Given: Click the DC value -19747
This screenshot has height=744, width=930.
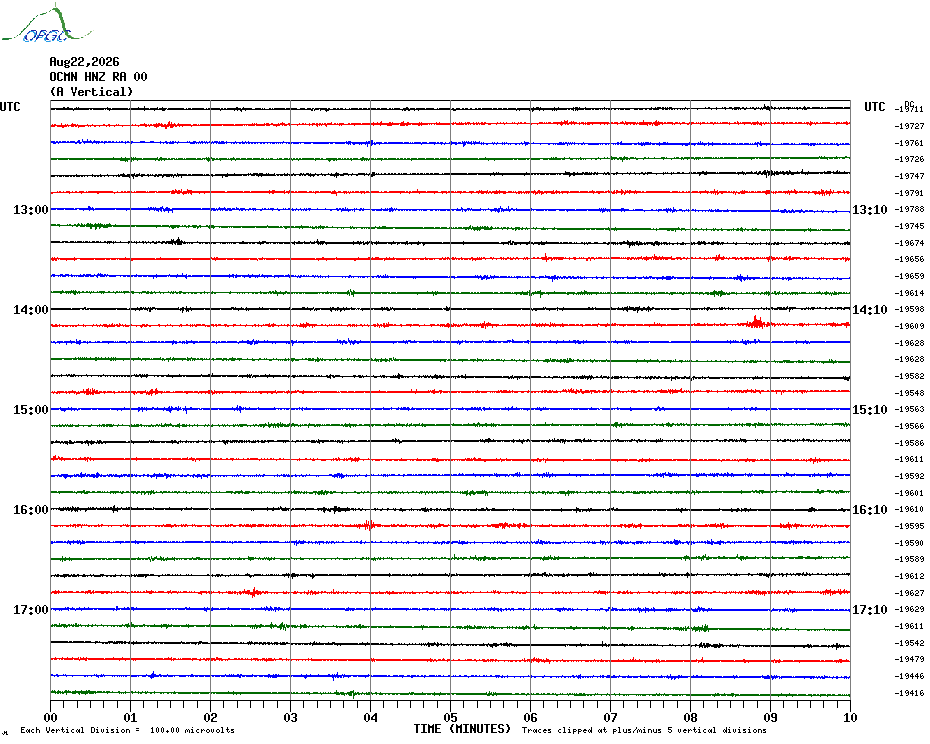Looking at the screenshot, I should 909,176.
